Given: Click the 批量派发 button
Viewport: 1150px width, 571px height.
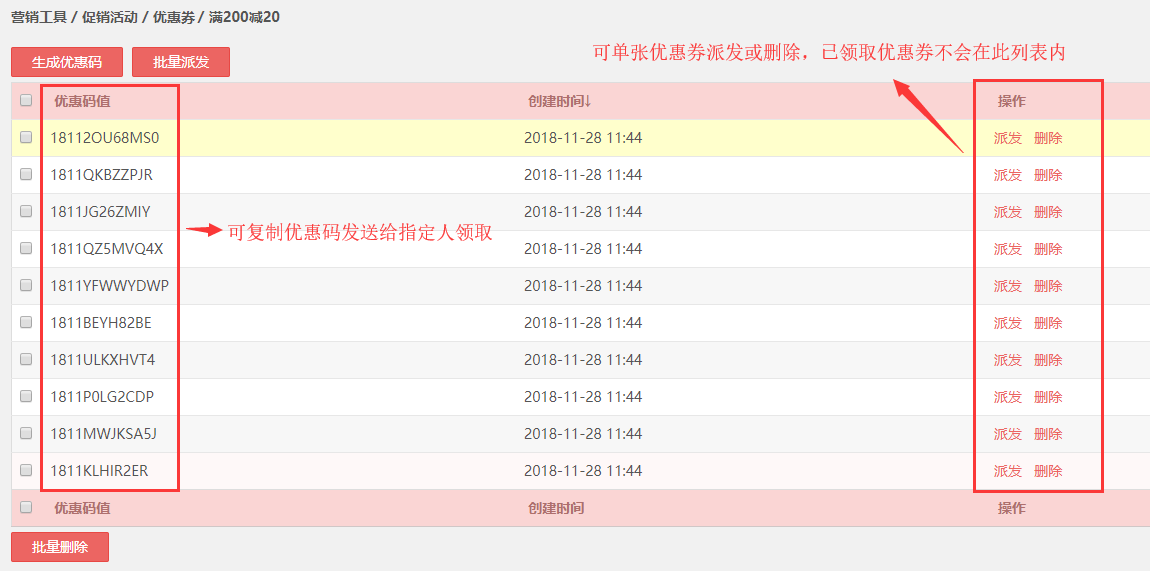Looking at the screenshot, I should [x=181, y=62].
